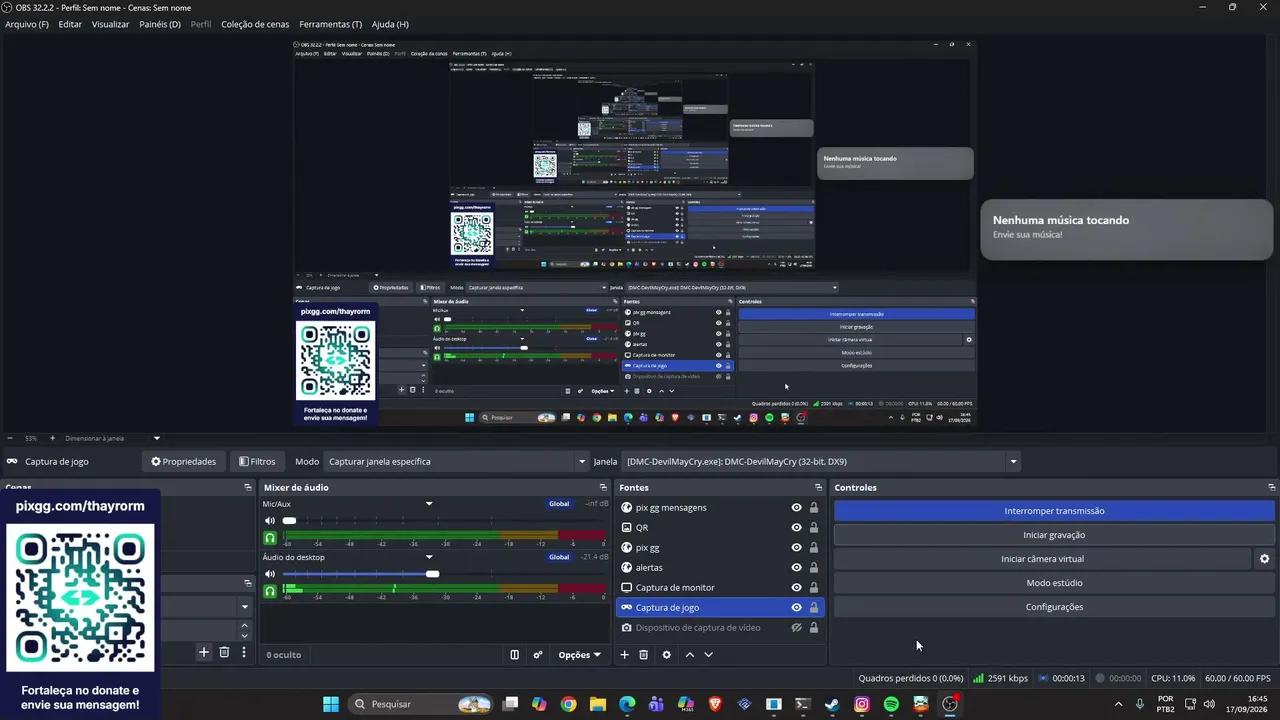Click the gamepad icon of Captura de jogo row
This screenshot has width=1280, height=720.
[627, 608]
